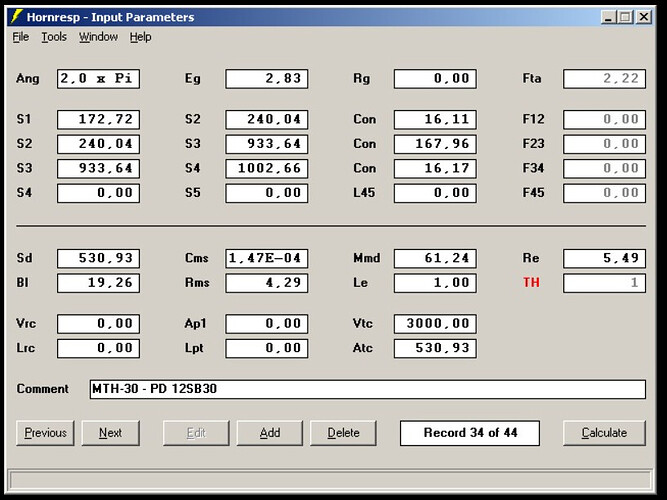Advance with the Next button

pos(111,433)
